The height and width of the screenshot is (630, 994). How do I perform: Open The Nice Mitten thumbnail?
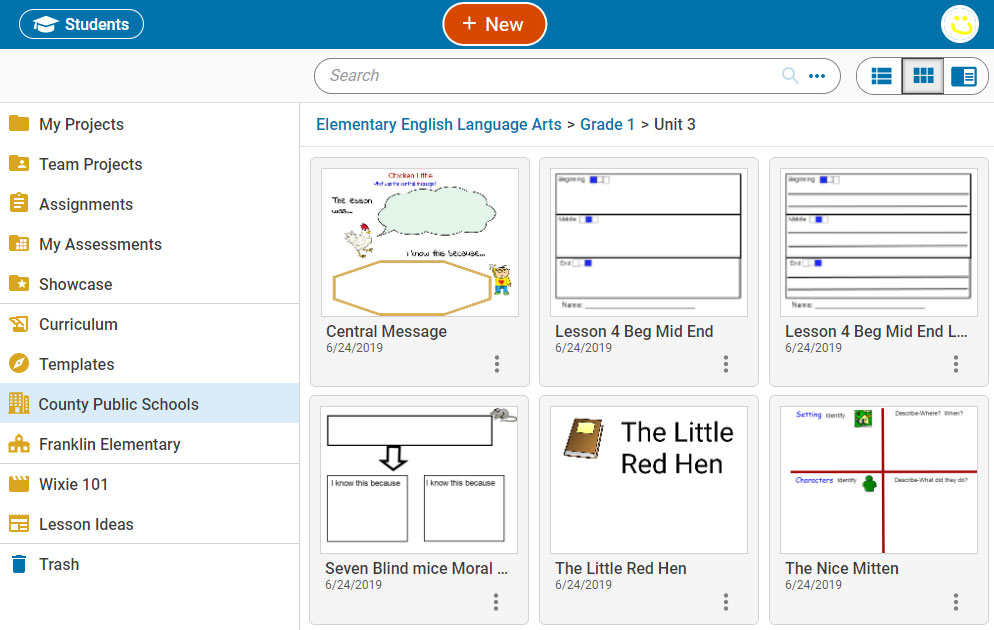coord(878,479)
